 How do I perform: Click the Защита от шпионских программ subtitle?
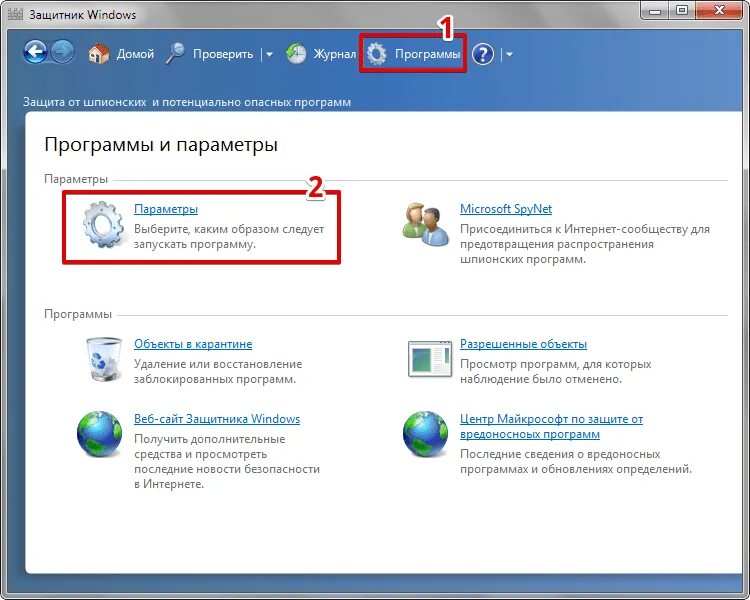[x=187, y=102]
